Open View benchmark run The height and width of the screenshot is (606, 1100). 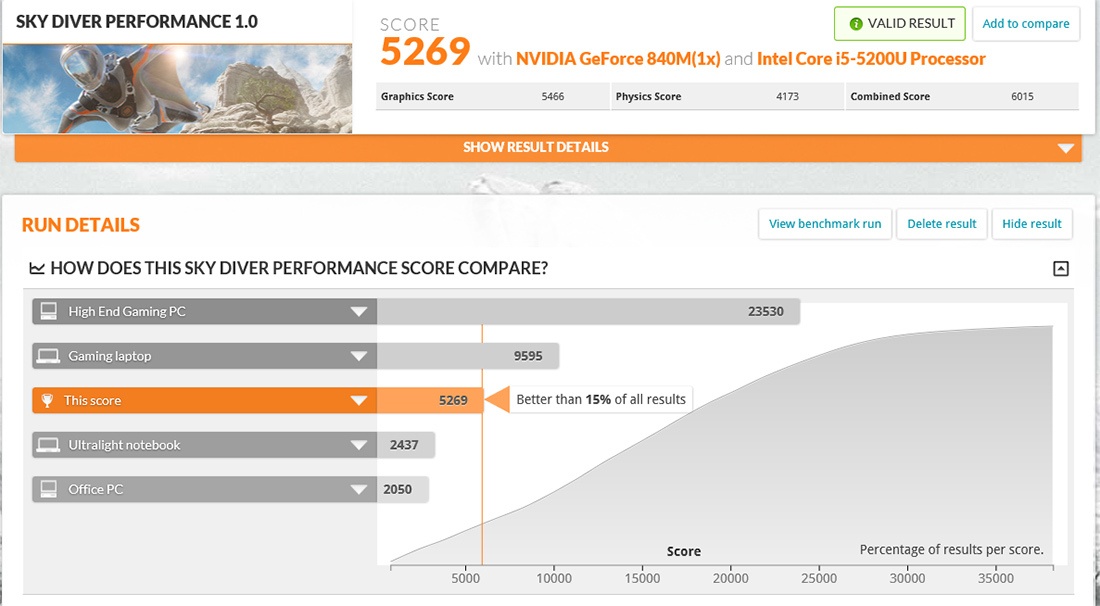click(825, 224)
